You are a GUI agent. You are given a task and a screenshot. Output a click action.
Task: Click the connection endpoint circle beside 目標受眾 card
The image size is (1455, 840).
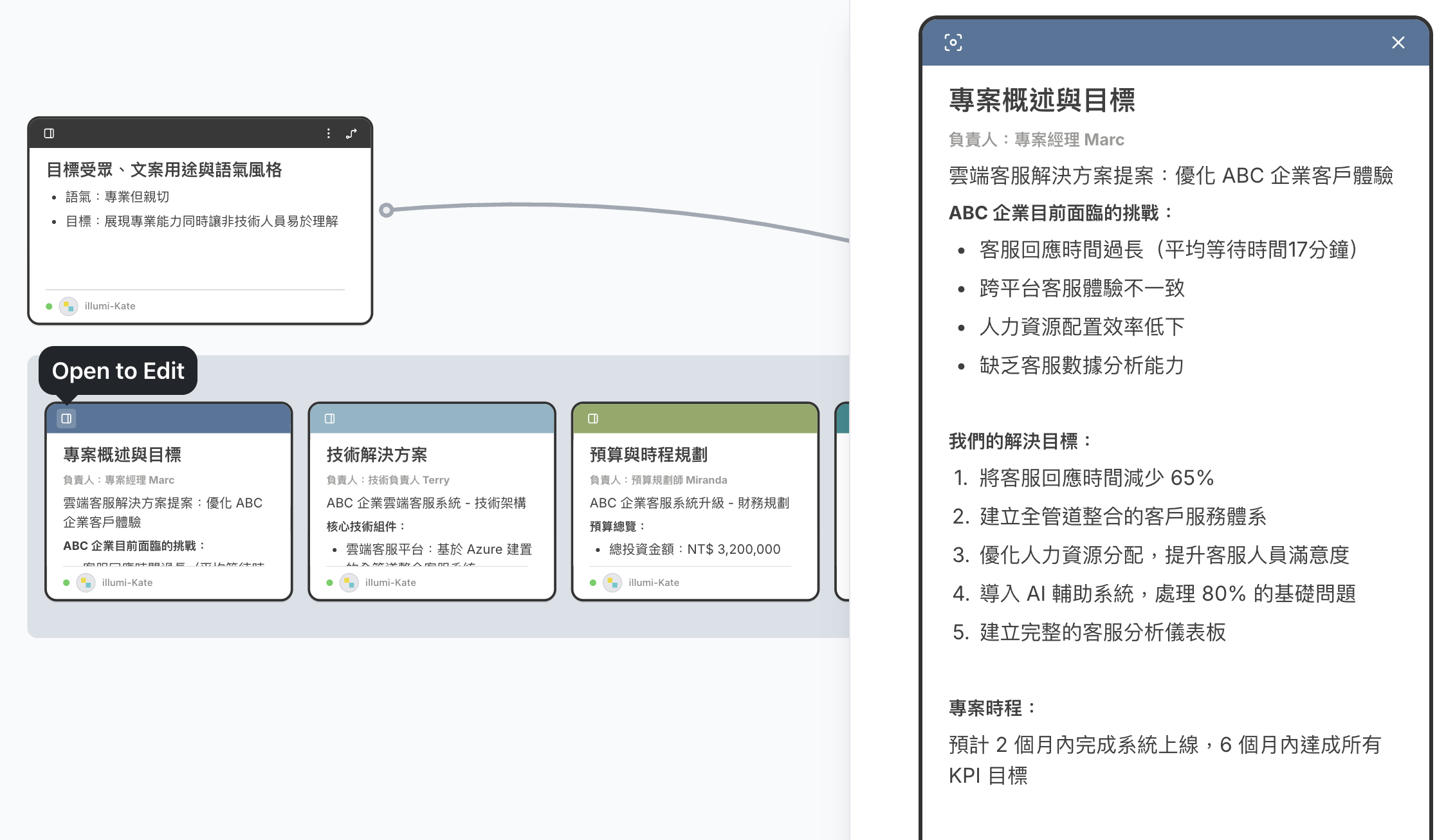(x=386, y=210)
